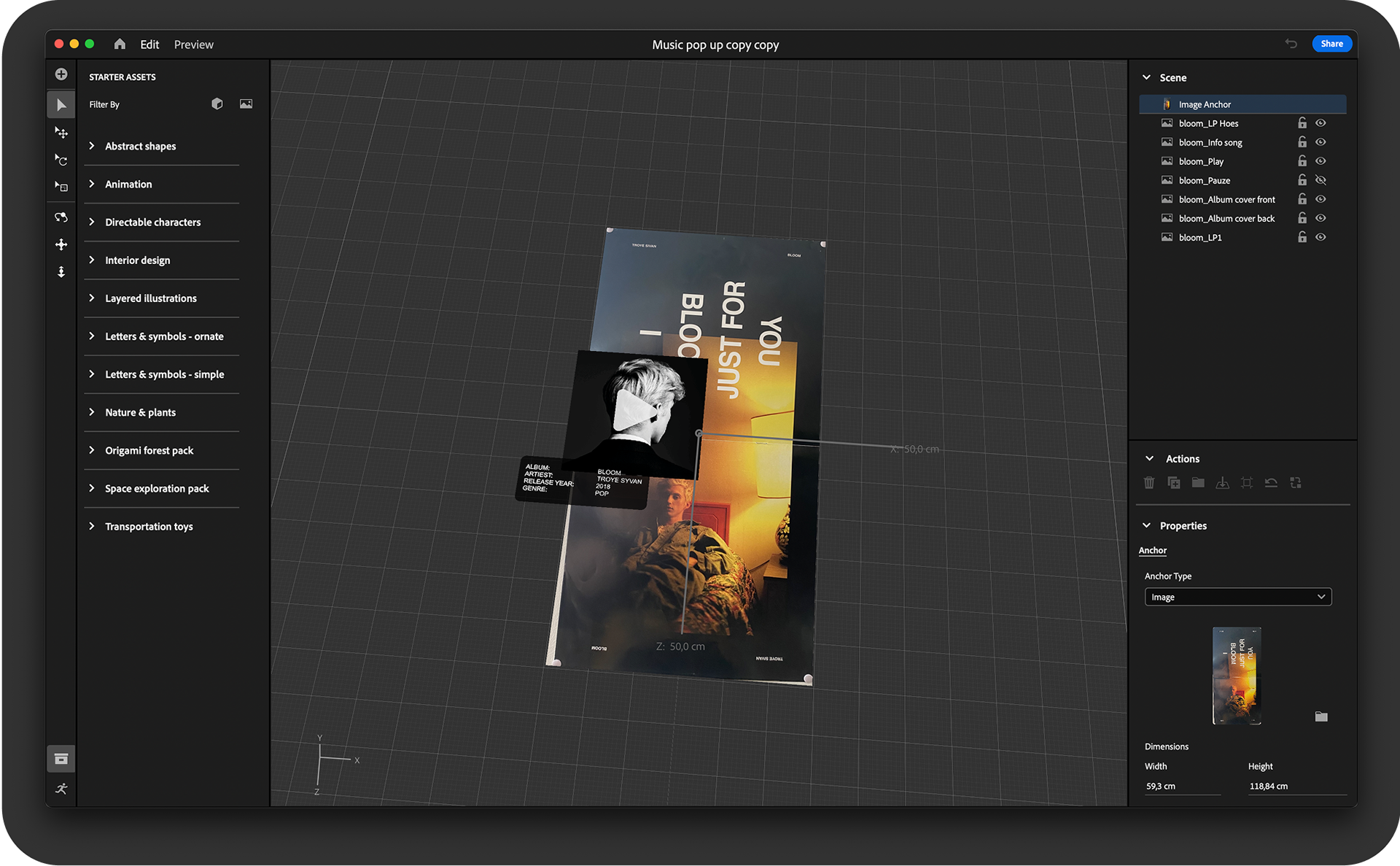
Task: Click the reset transform icon in Actions
Action: 1271,483
